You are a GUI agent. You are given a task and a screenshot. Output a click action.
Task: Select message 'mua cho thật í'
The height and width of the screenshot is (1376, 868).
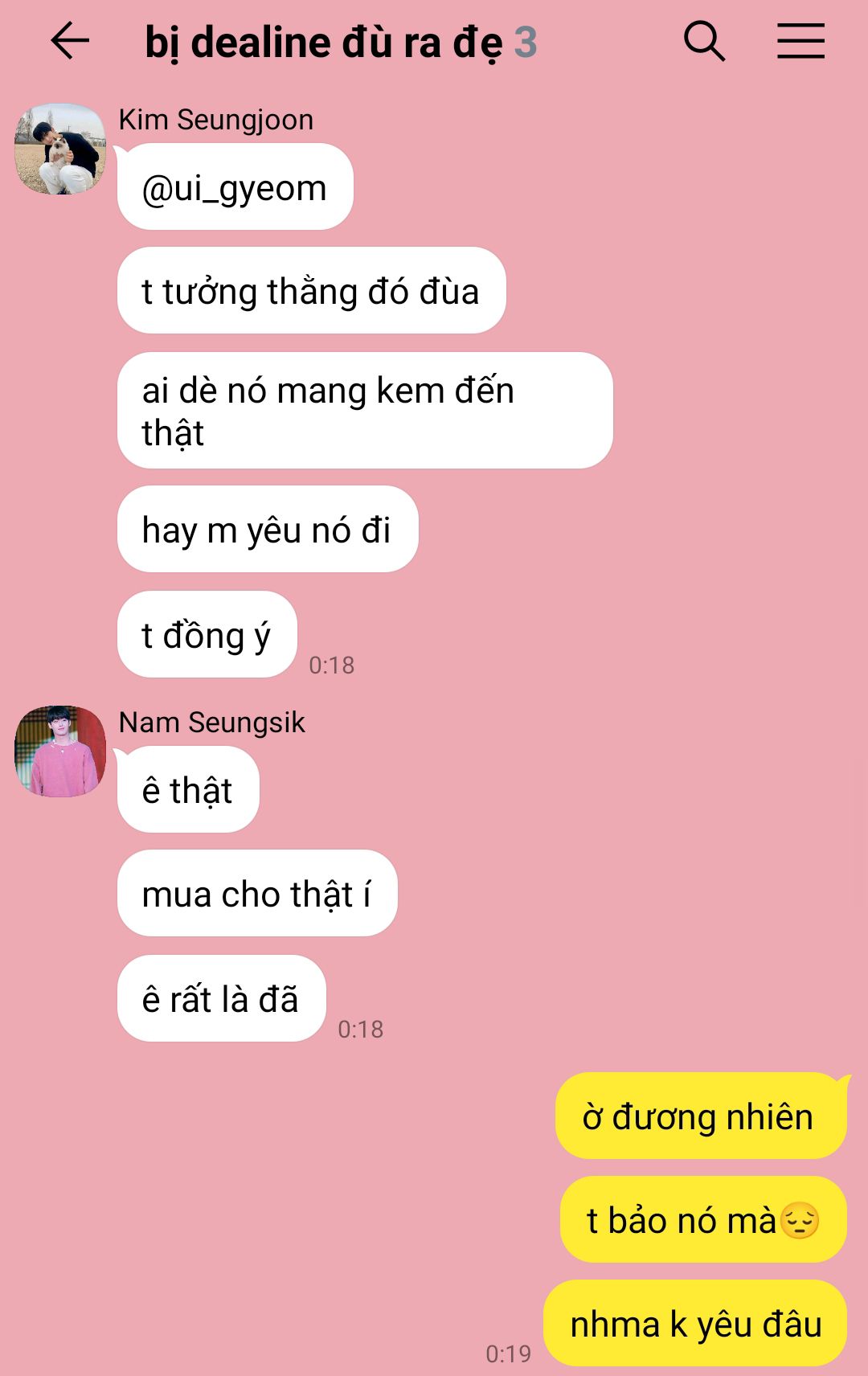click(257, 893)
